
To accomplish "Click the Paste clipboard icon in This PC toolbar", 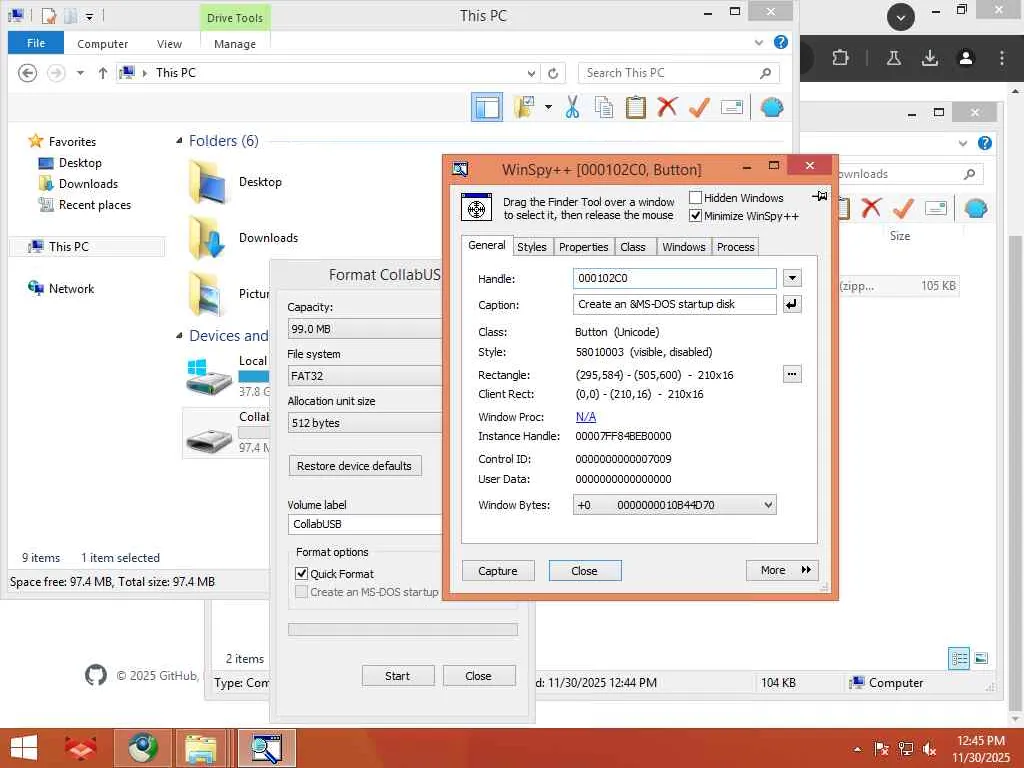I will pyautogui.click(x=635, y=107).
